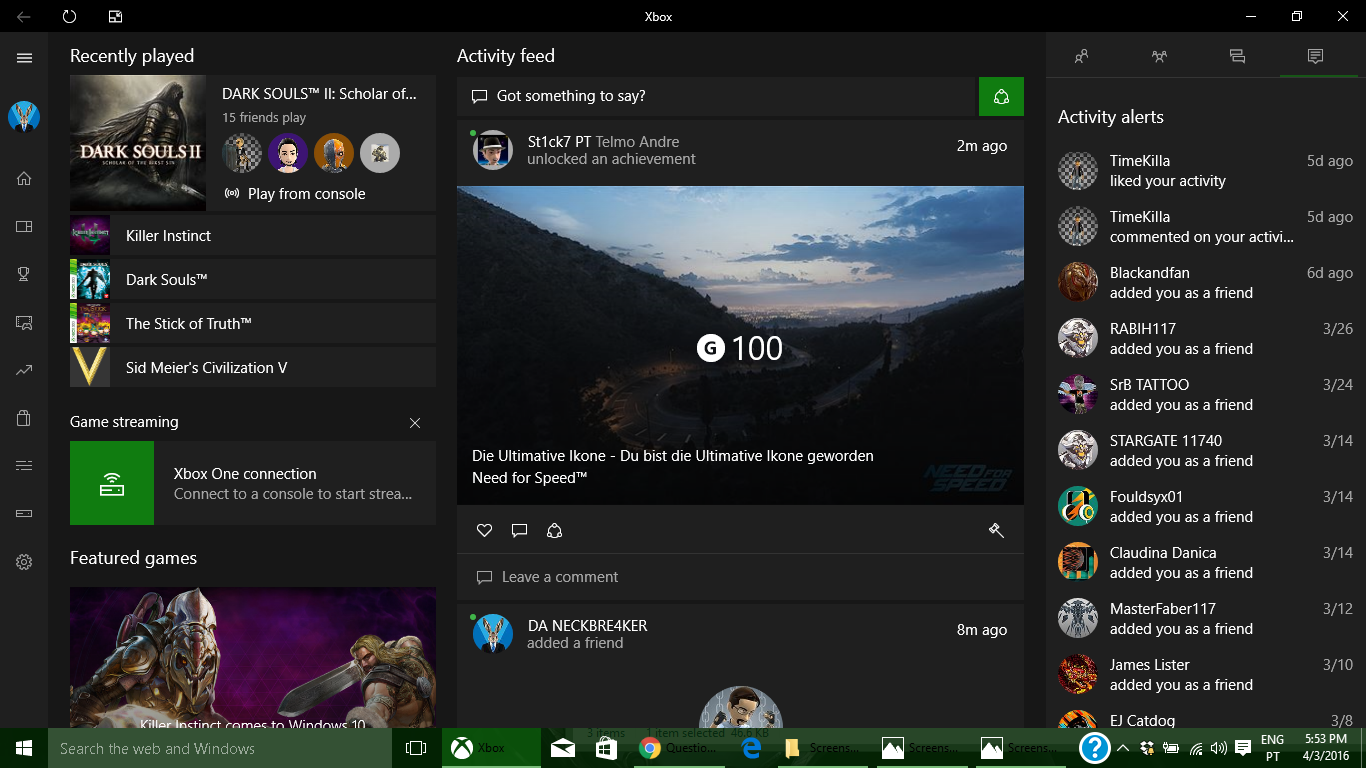Viewport: 1366px width, 768px height.
Task: Click the green share button beside post box
Action: tap(1001, 96)
